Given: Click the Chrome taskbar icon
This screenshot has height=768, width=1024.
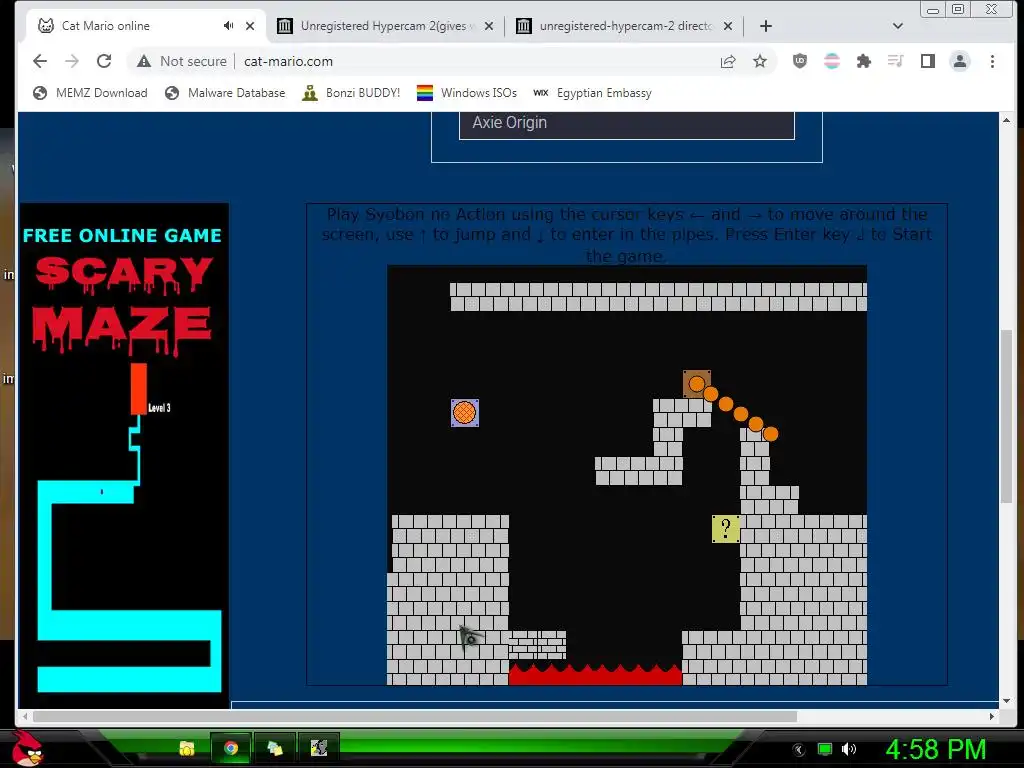Looking at the screenshot, I should coord(230,748).
